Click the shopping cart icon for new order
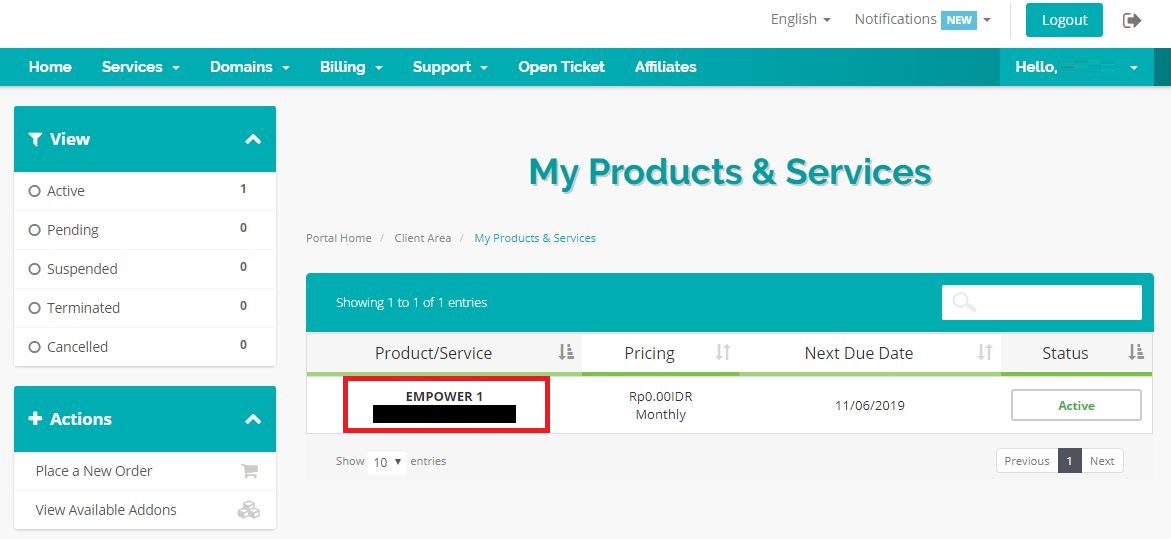 pyautogui.click(x=249, y=471)
